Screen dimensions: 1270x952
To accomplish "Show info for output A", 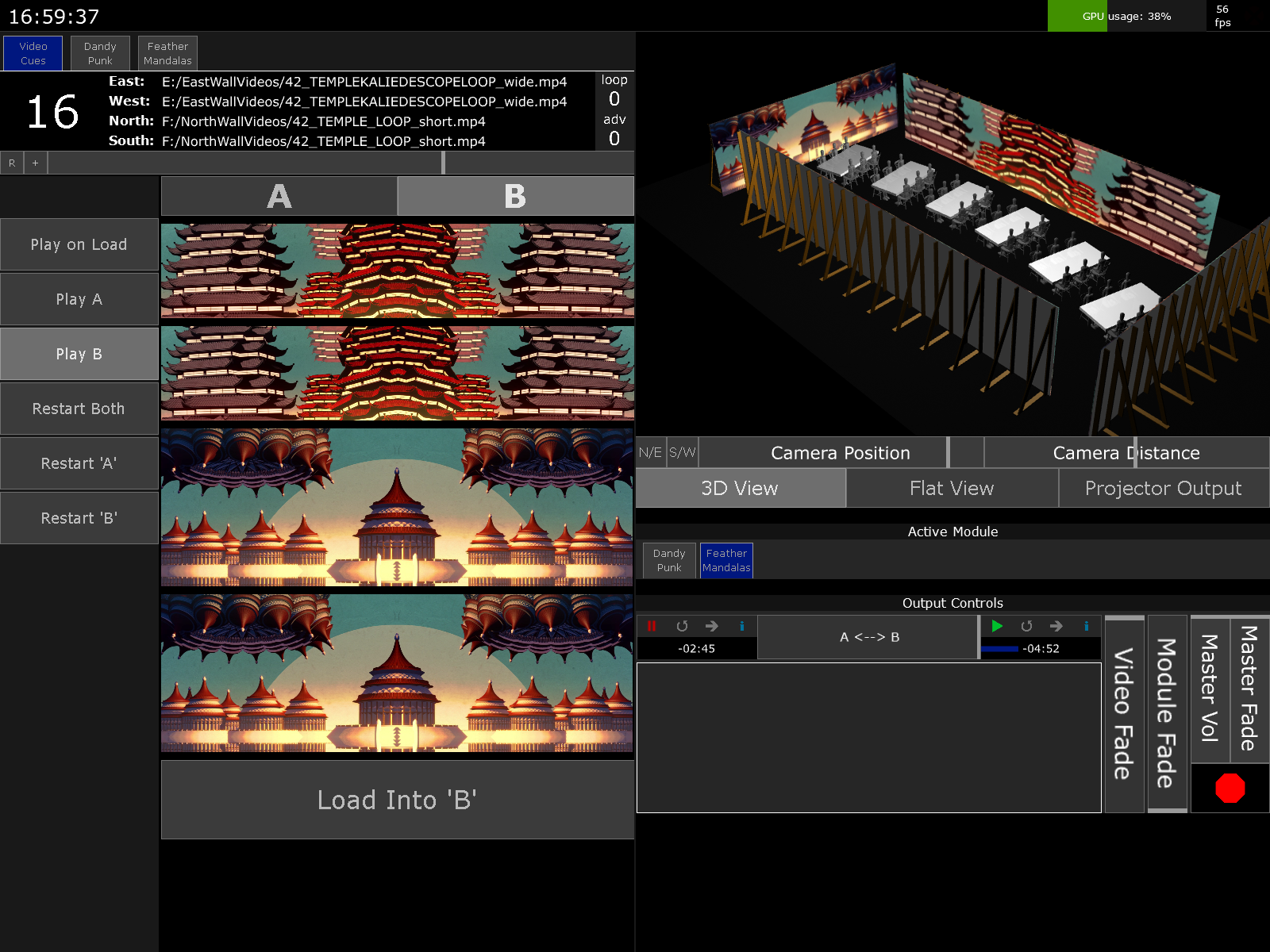I will pyautogui.click(x=742, y=626).
